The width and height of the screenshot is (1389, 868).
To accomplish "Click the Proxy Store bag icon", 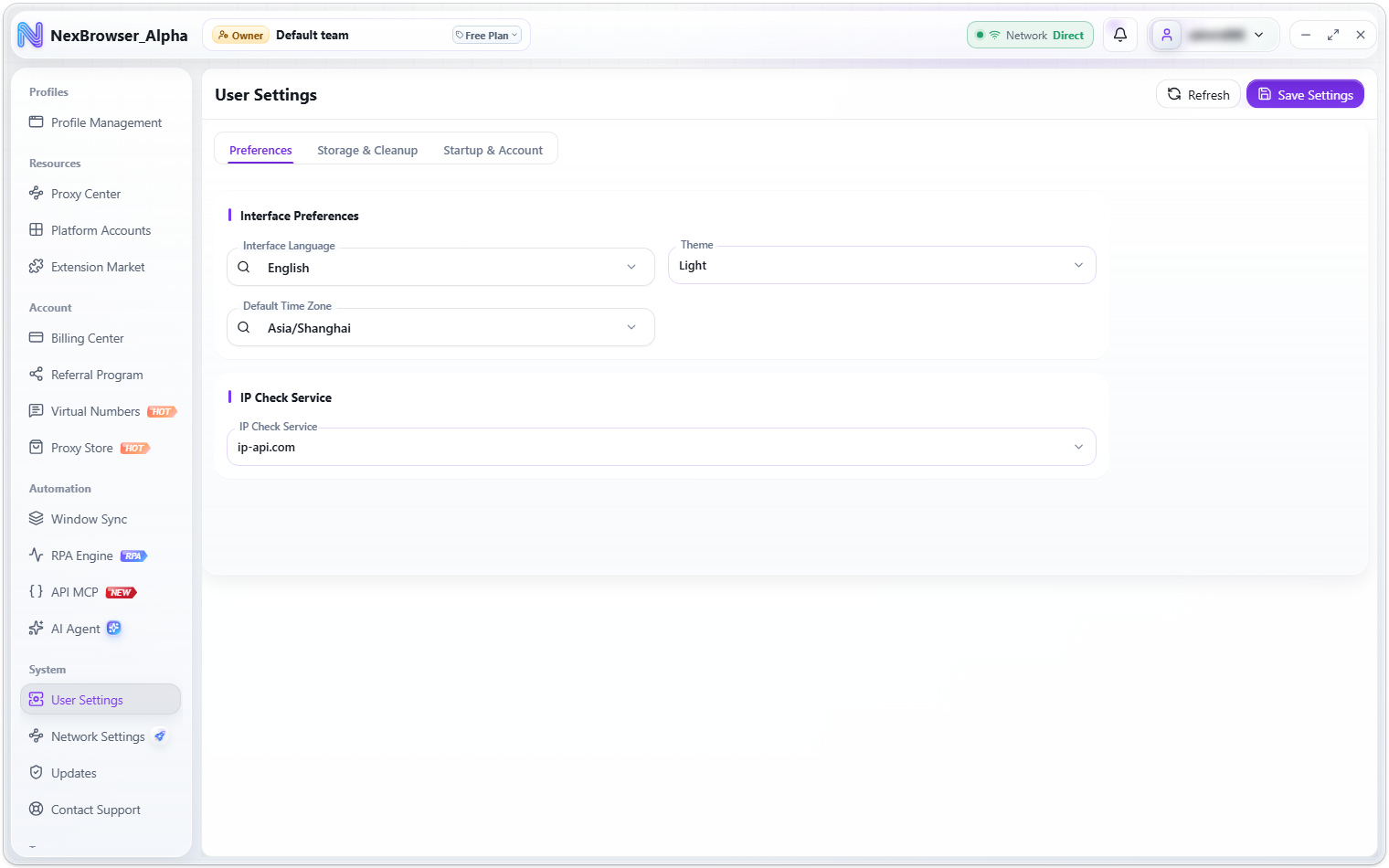I will (37, 447).
